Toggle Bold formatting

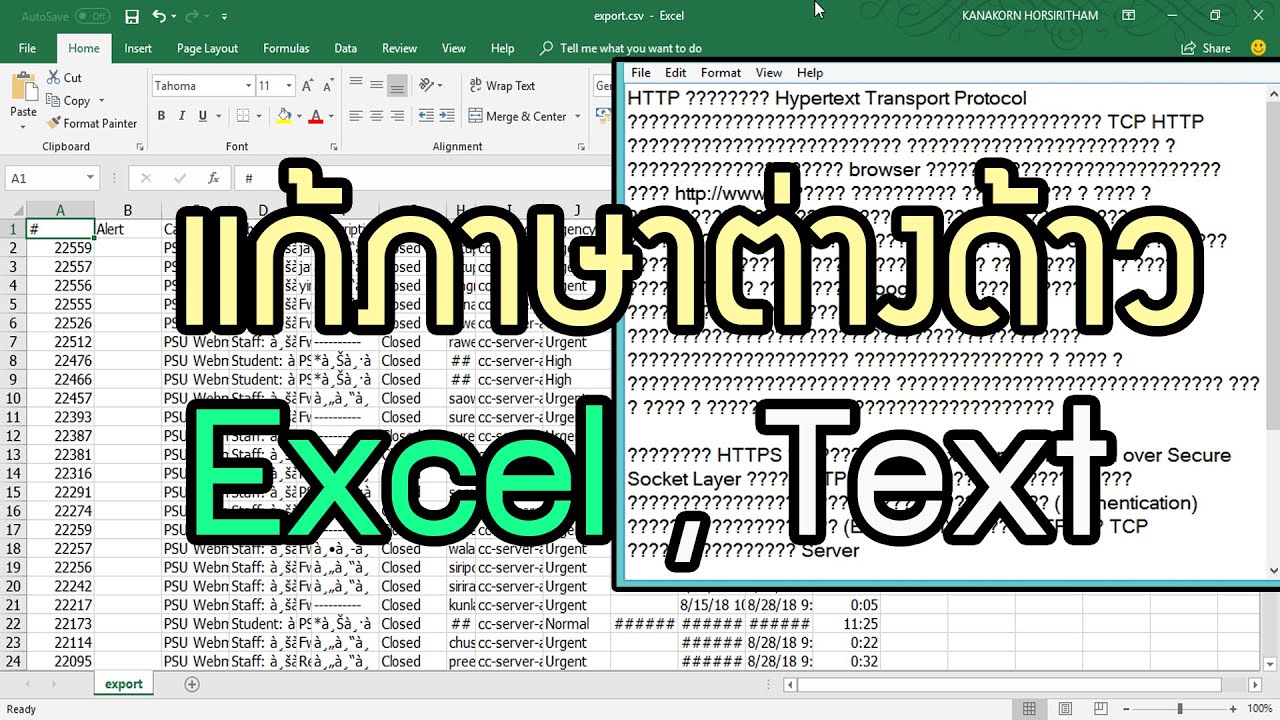coord(161,116)
